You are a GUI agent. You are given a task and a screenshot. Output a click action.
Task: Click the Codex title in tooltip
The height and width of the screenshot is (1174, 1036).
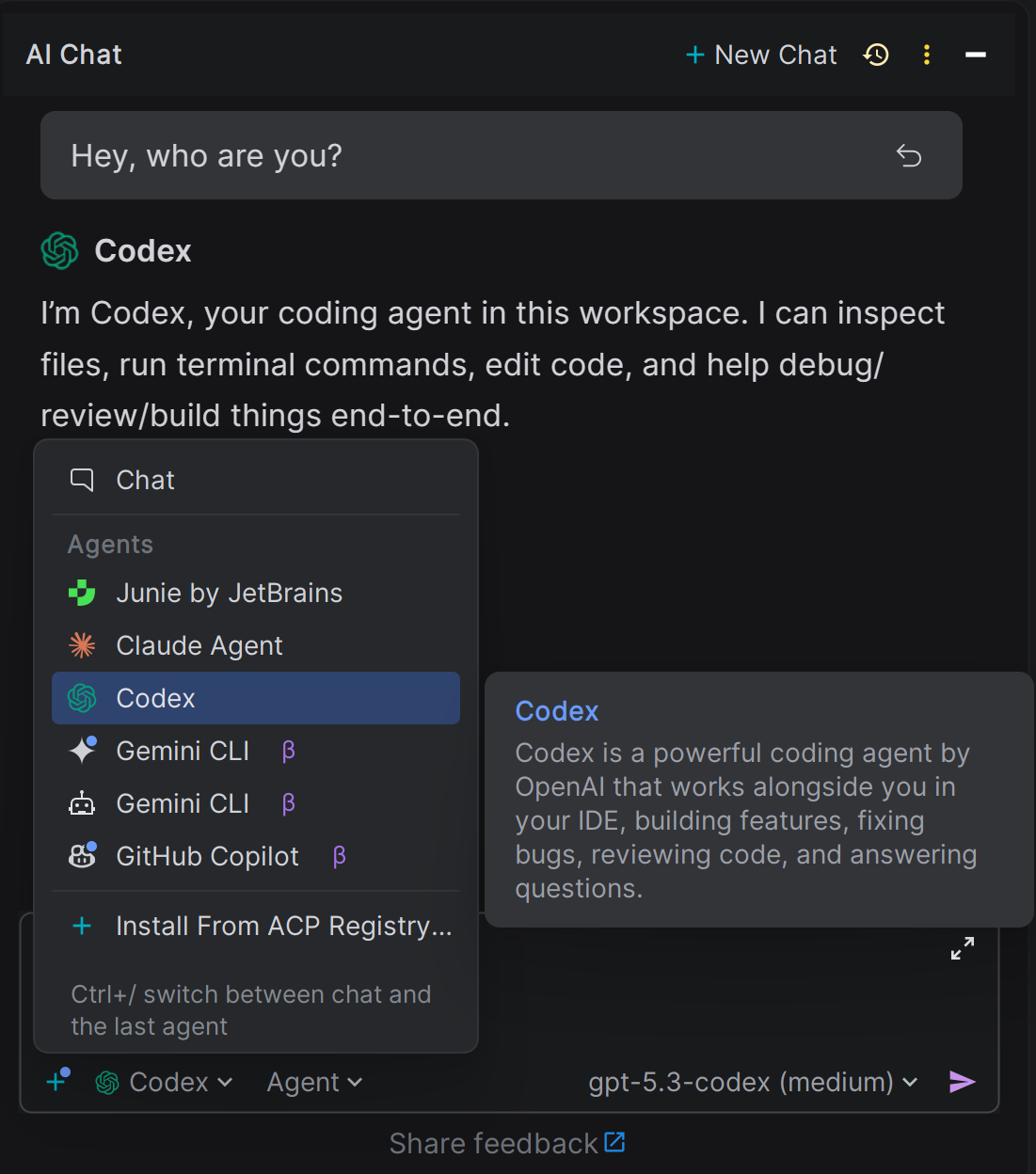[557, 711]
